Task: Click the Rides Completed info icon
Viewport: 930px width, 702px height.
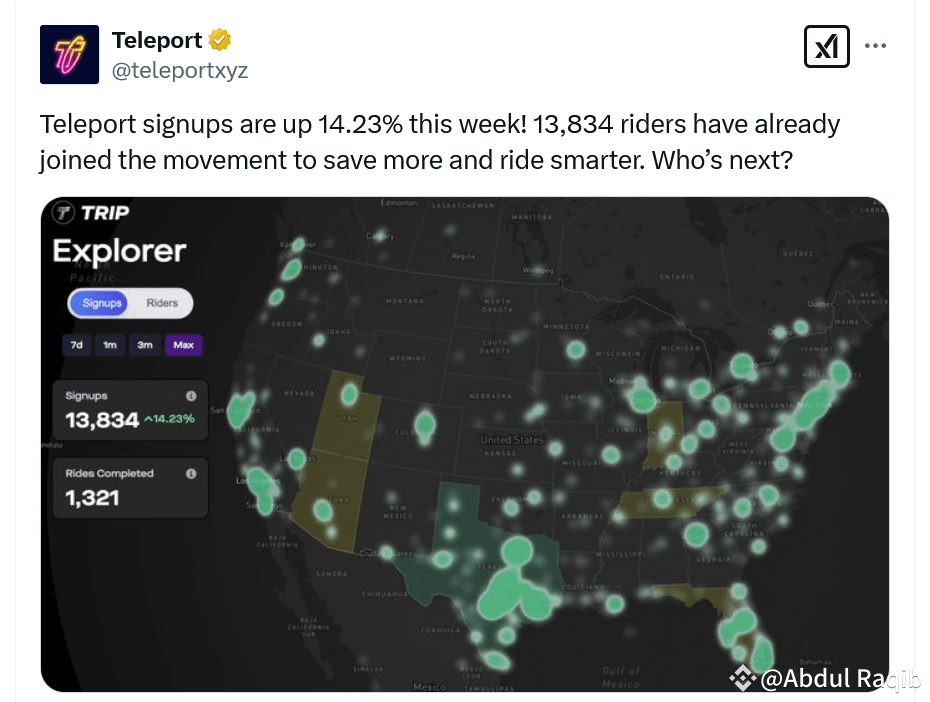Action: click(x=191, y=474)
